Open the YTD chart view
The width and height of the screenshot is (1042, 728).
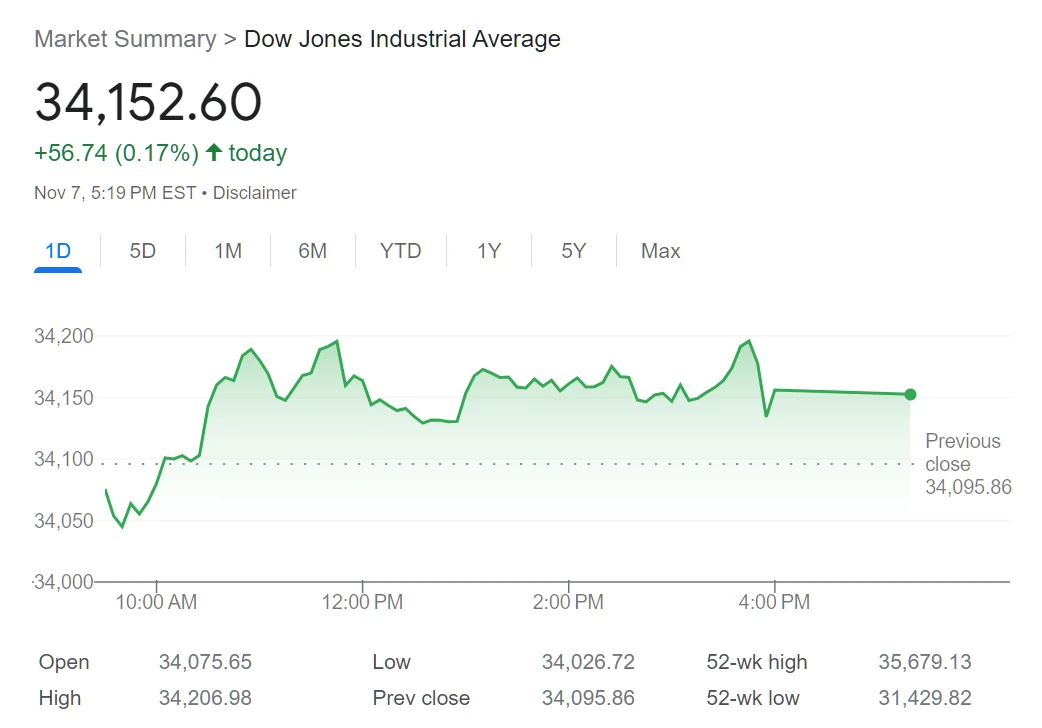point(400,251)
